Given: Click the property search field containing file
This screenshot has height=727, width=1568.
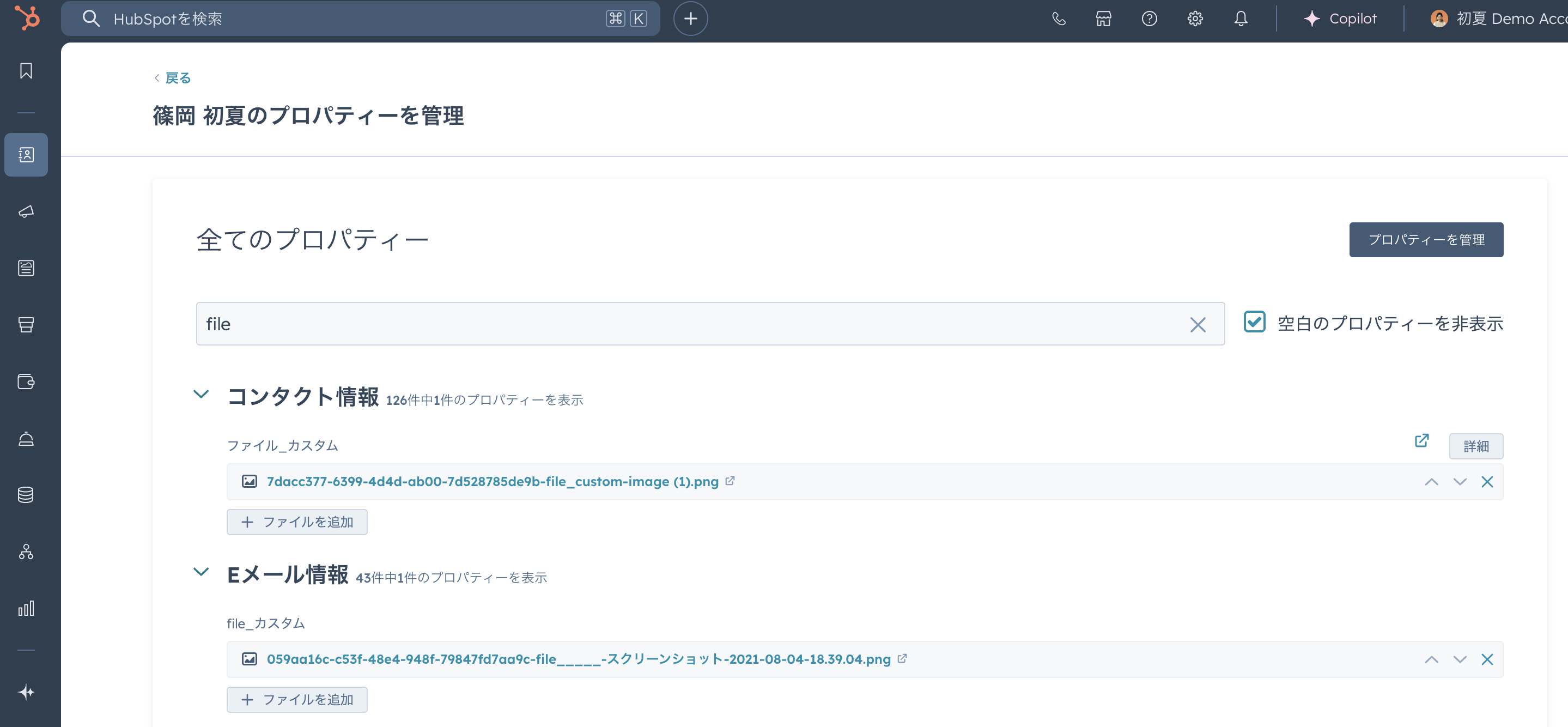Looking at the screenshot, I should coord(710,324).
